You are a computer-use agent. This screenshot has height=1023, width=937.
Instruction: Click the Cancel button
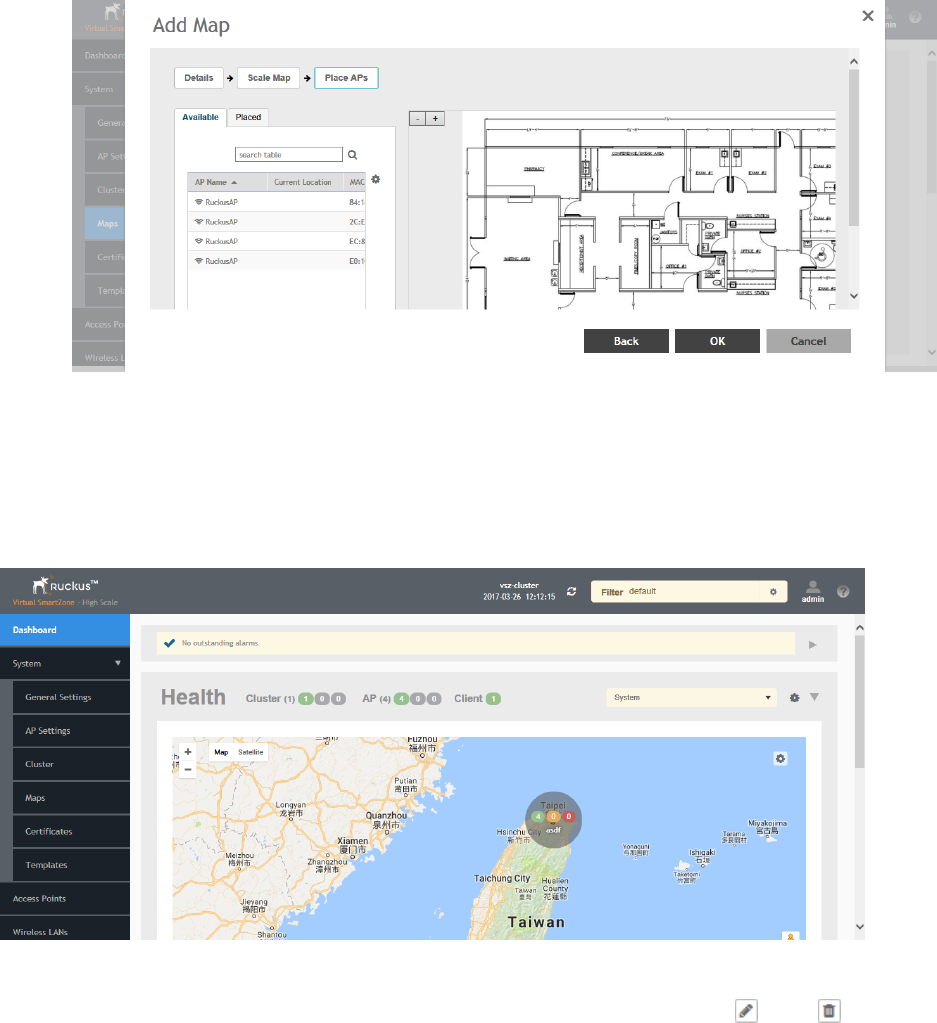(808, 341)
